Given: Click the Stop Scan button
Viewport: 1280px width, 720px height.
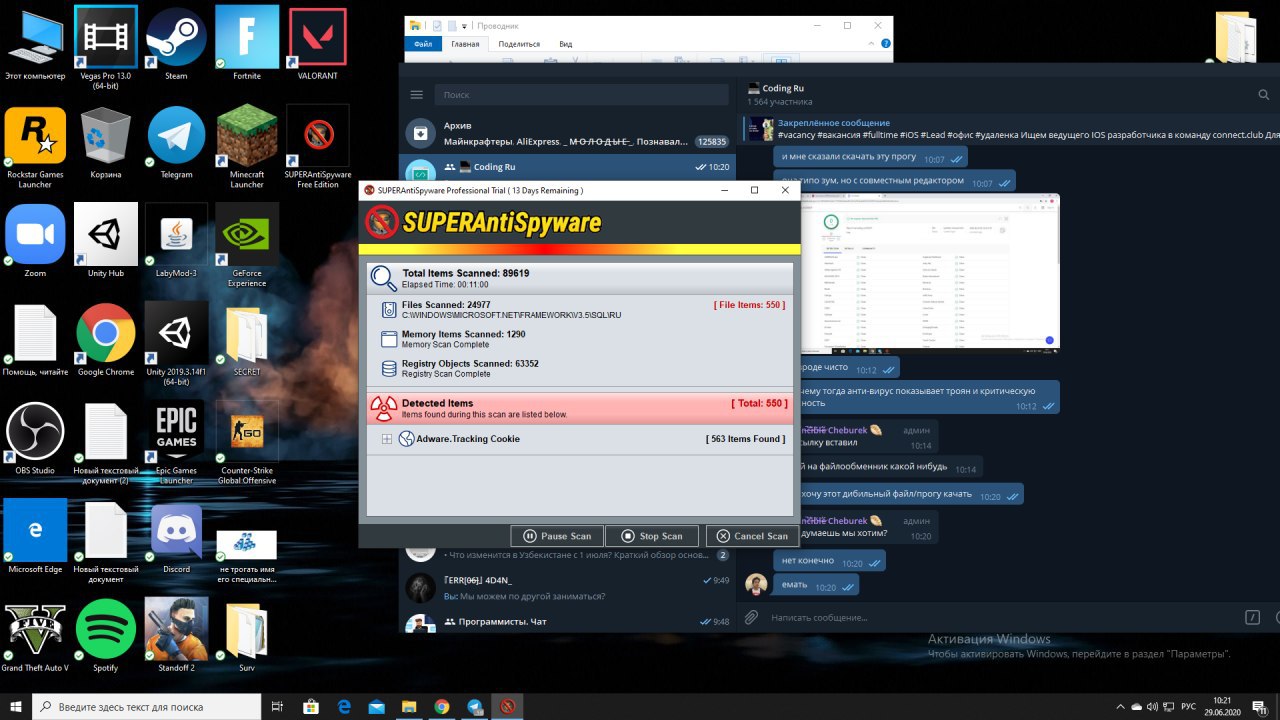Looking at the screenshot, I should (x=651, y=536).
